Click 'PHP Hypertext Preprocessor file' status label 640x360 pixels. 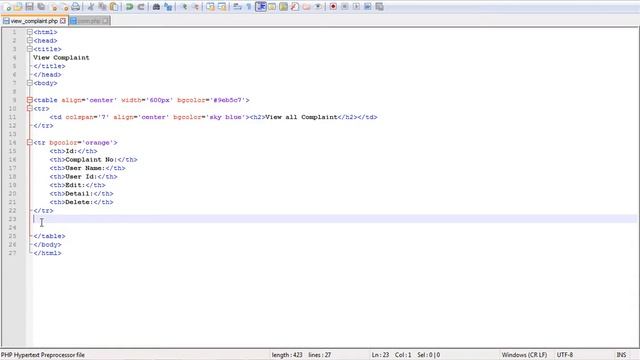[x=42, y=355]
